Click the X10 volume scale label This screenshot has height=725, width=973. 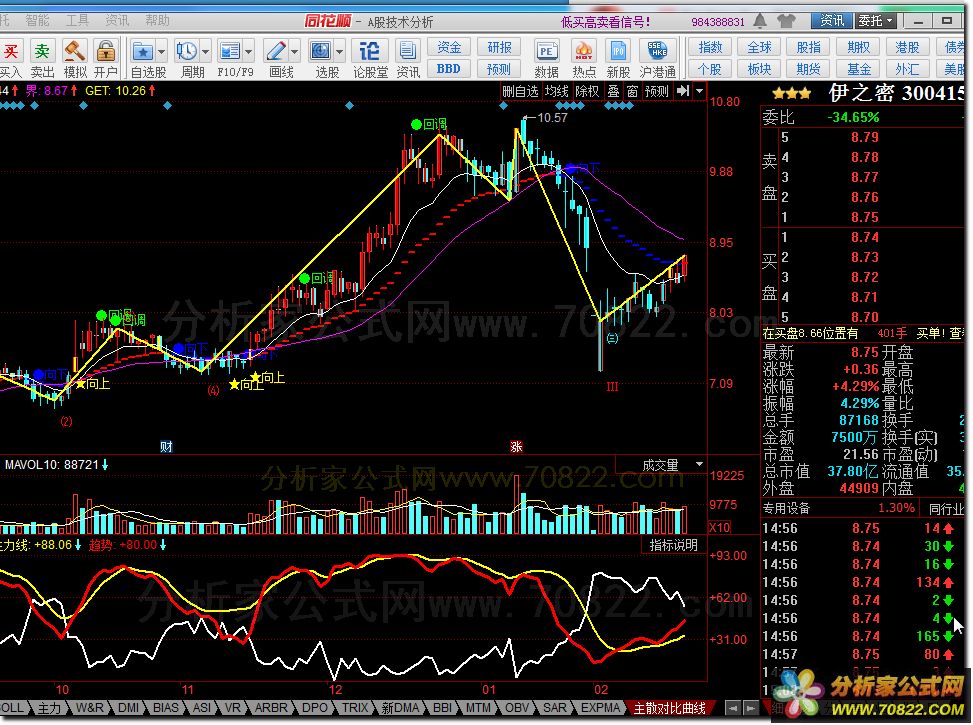720,527
